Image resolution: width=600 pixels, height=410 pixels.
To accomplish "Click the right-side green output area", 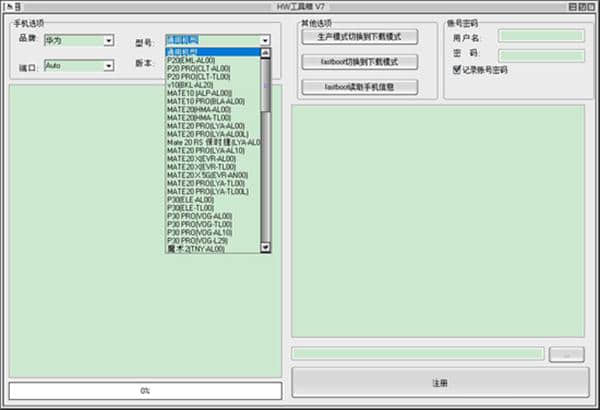I will coord(438,221).
